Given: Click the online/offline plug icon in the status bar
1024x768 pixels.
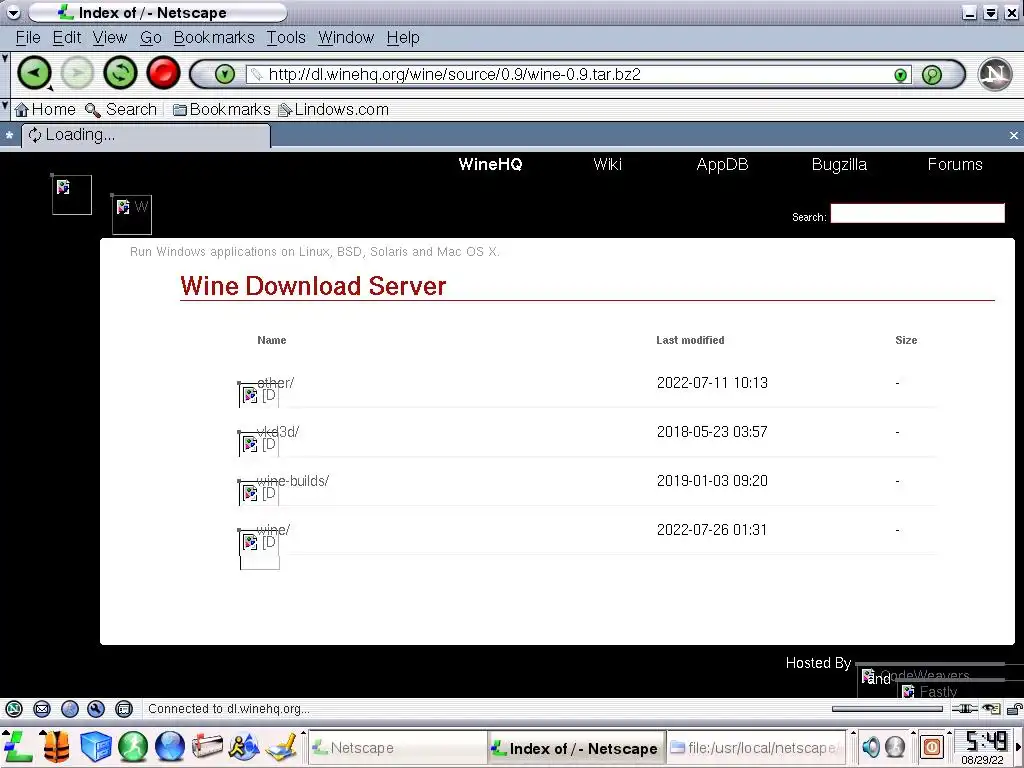Looking at the screenshot, I should click(965, 709).
